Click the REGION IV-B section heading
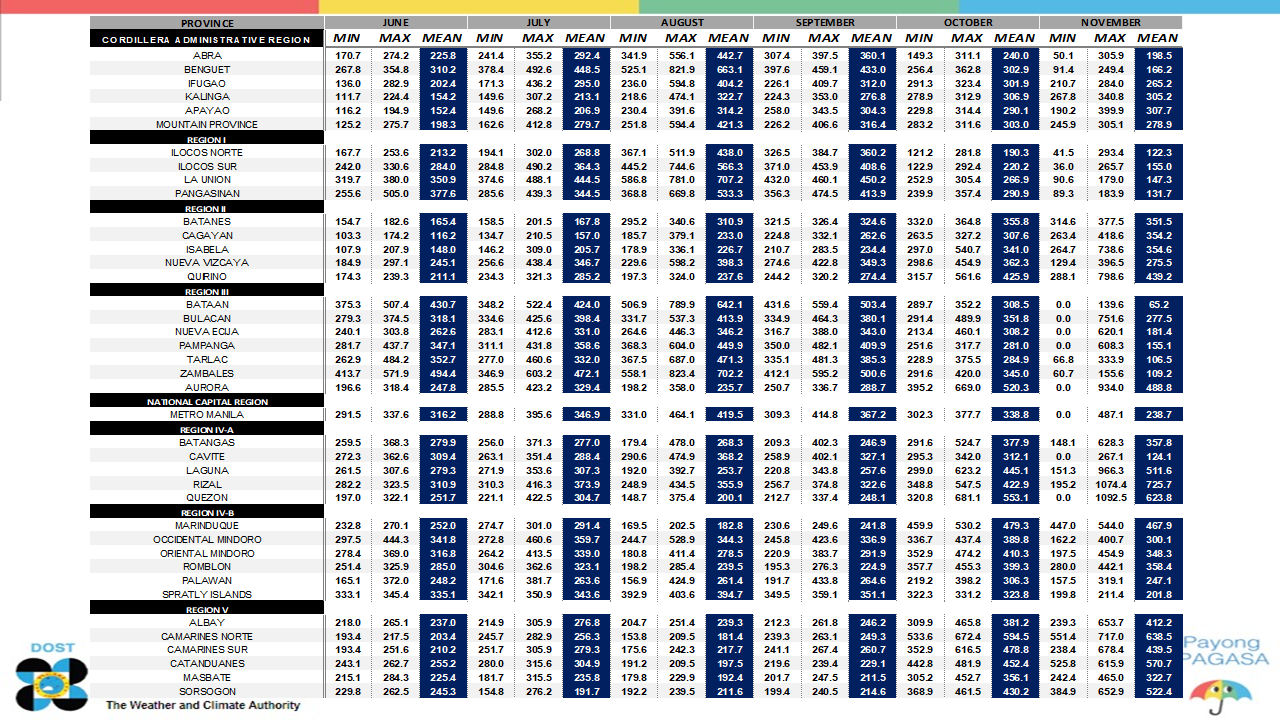 click(x=206, y=512)
